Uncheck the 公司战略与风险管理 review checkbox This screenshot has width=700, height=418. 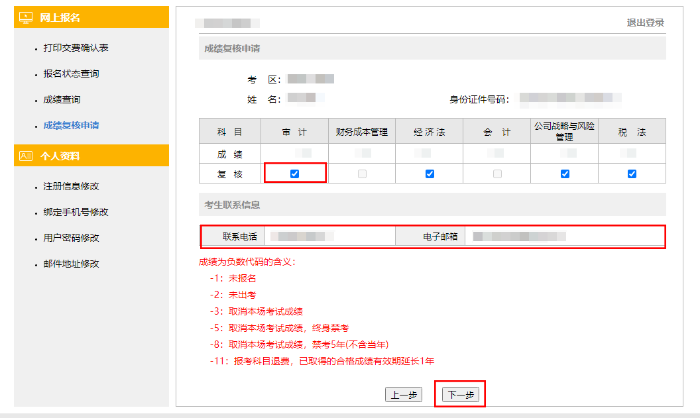click(565, 173)
